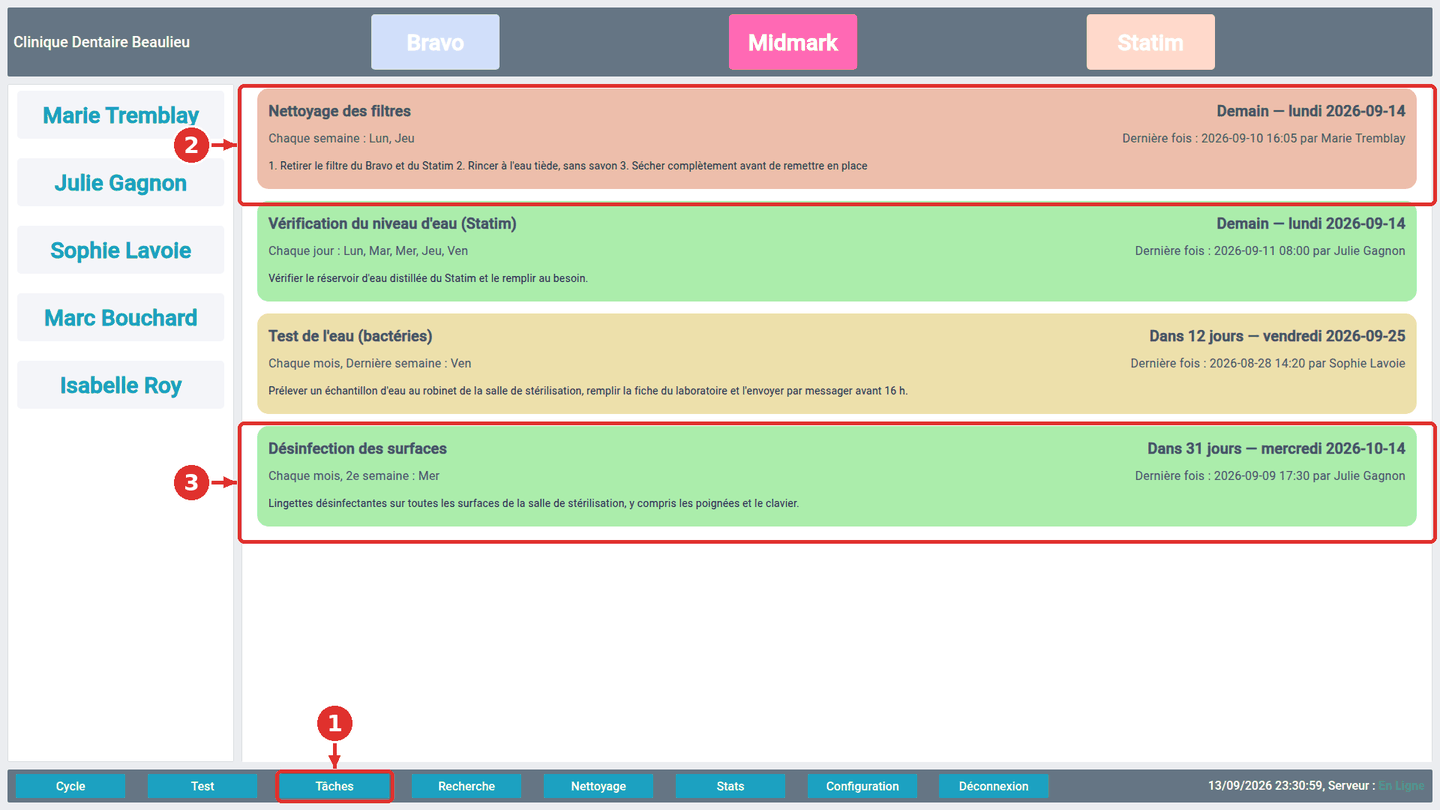Screen dimensions: 1440x810
Task: Click the filter cleaning instructions text
Action: [x=568, y=166]
